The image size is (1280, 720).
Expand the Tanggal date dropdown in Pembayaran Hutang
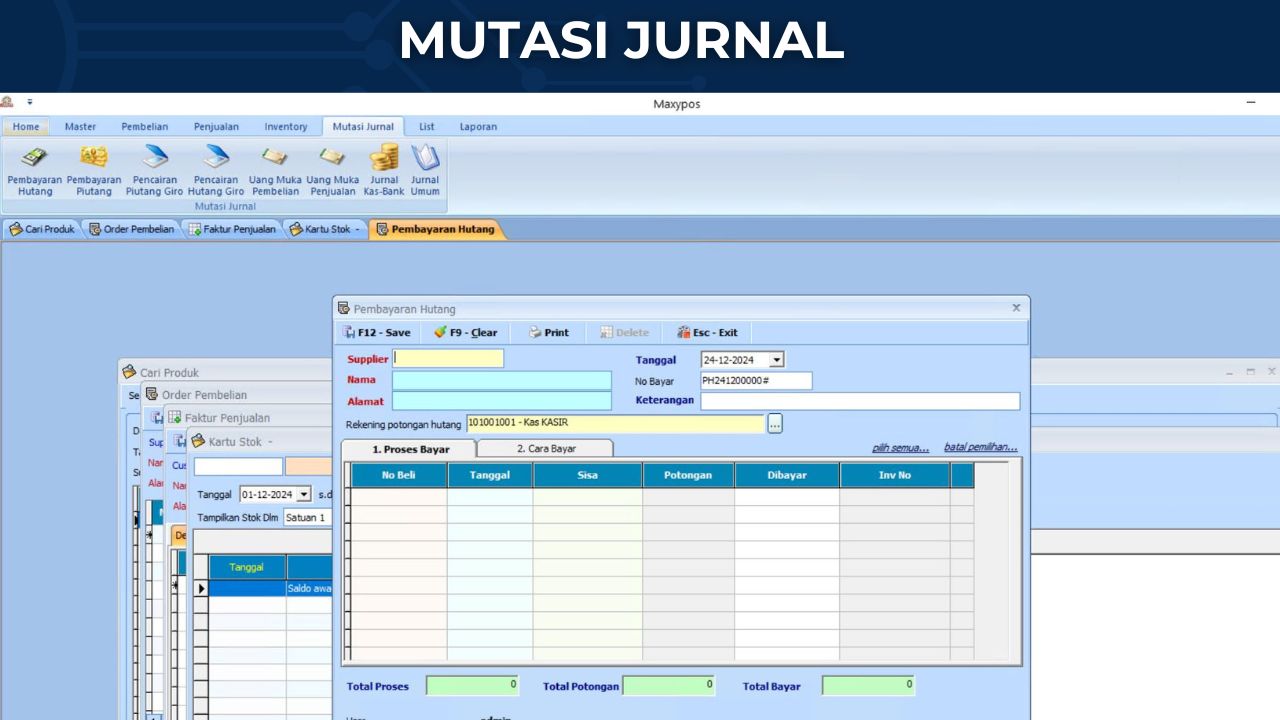click(x=776, y=360)
